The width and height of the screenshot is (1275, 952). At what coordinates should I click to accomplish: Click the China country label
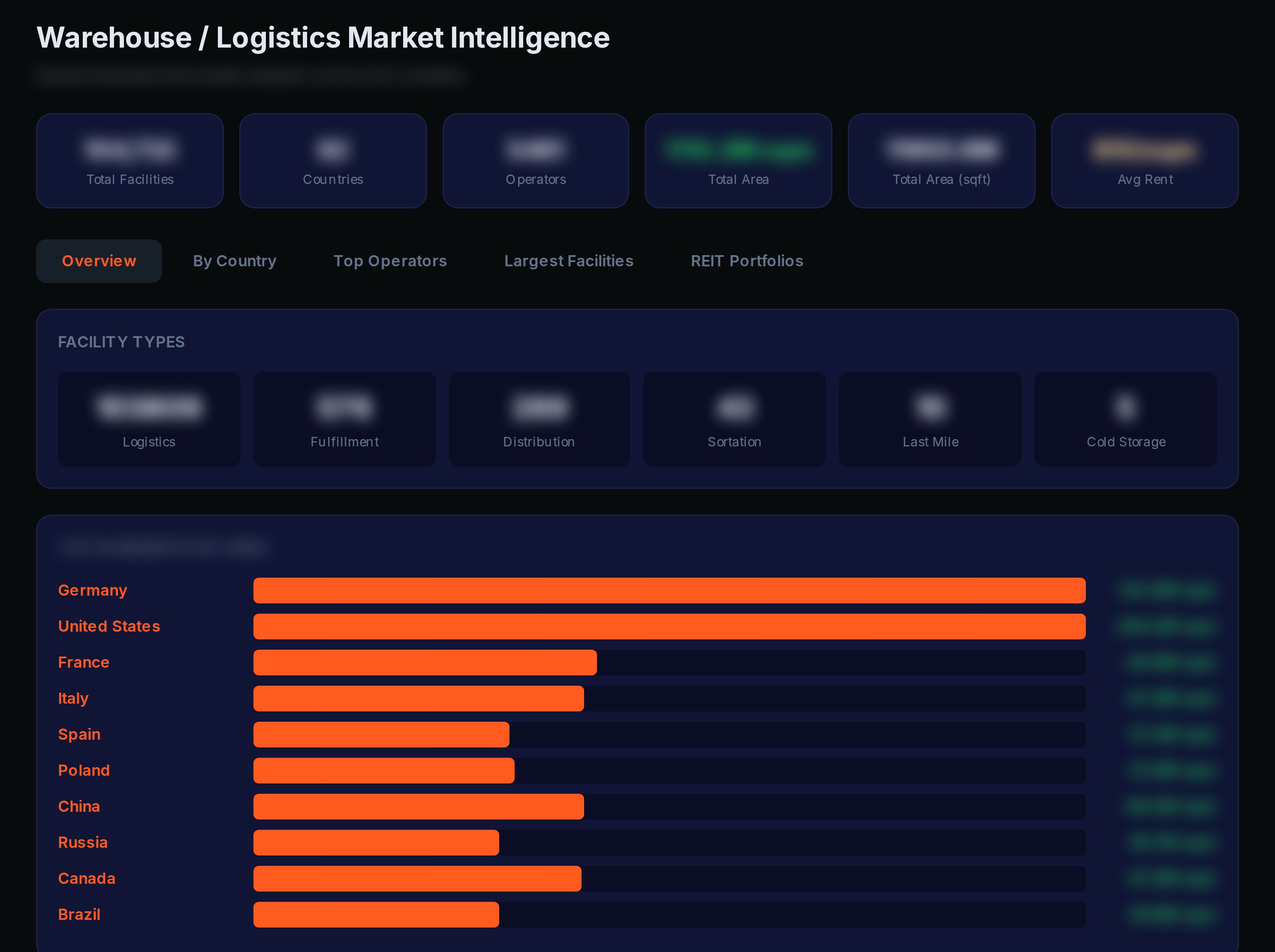[79, 807]
